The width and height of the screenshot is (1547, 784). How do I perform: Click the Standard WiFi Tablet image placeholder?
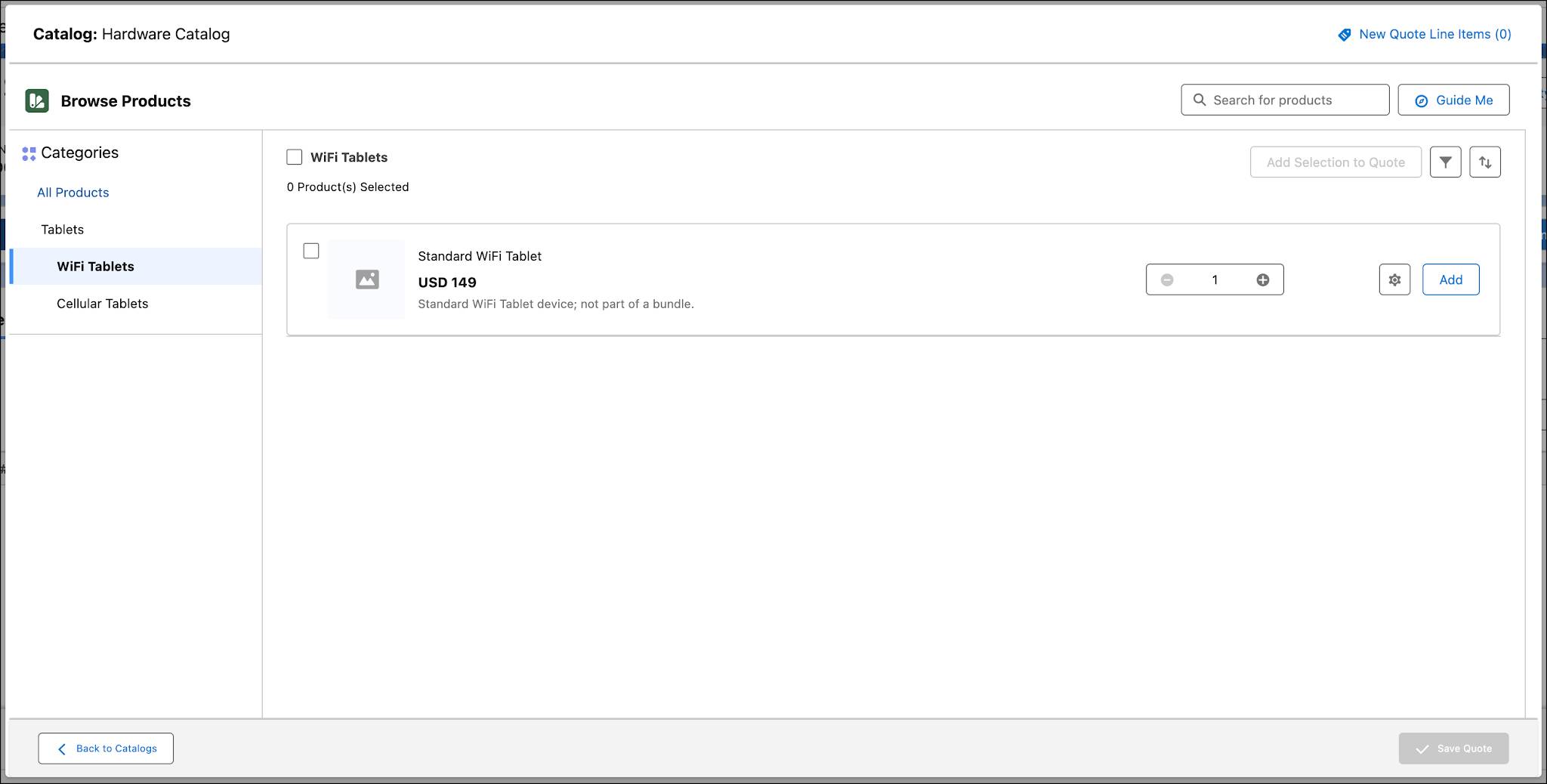click(x=366, y=279)
